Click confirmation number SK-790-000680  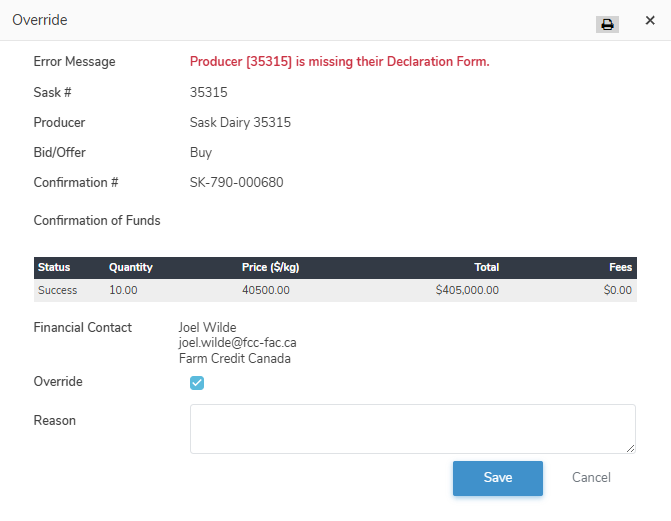(236, 183)
